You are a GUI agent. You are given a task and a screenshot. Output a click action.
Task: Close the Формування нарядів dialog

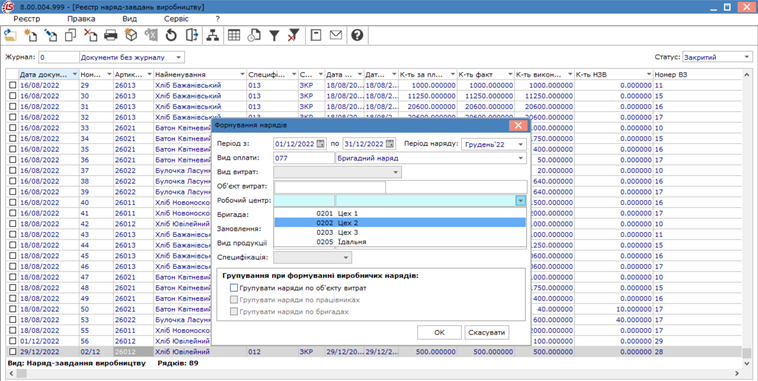click(518, 125)
